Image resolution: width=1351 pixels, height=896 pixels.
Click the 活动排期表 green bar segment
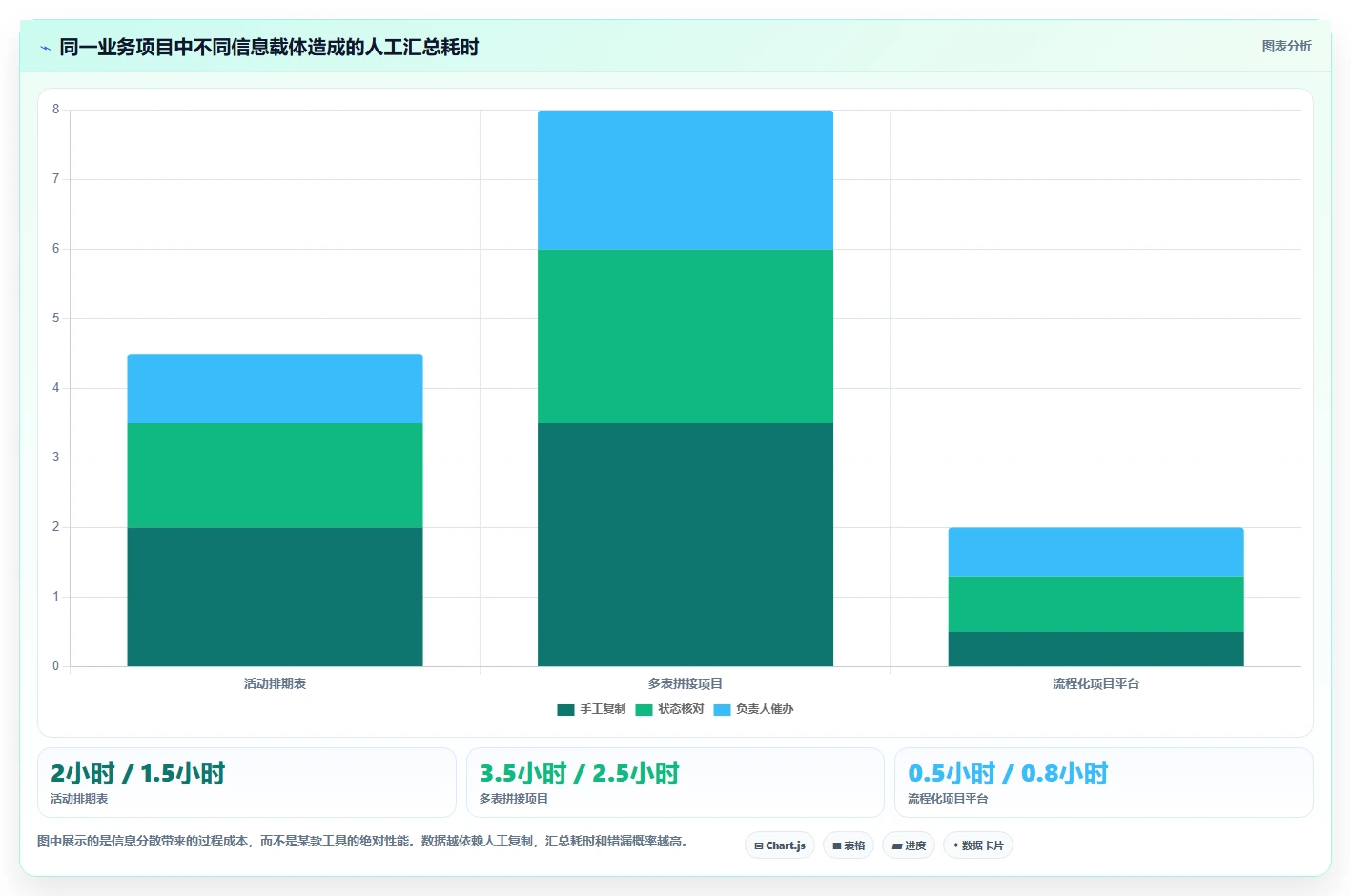click(x=275, y=476)
